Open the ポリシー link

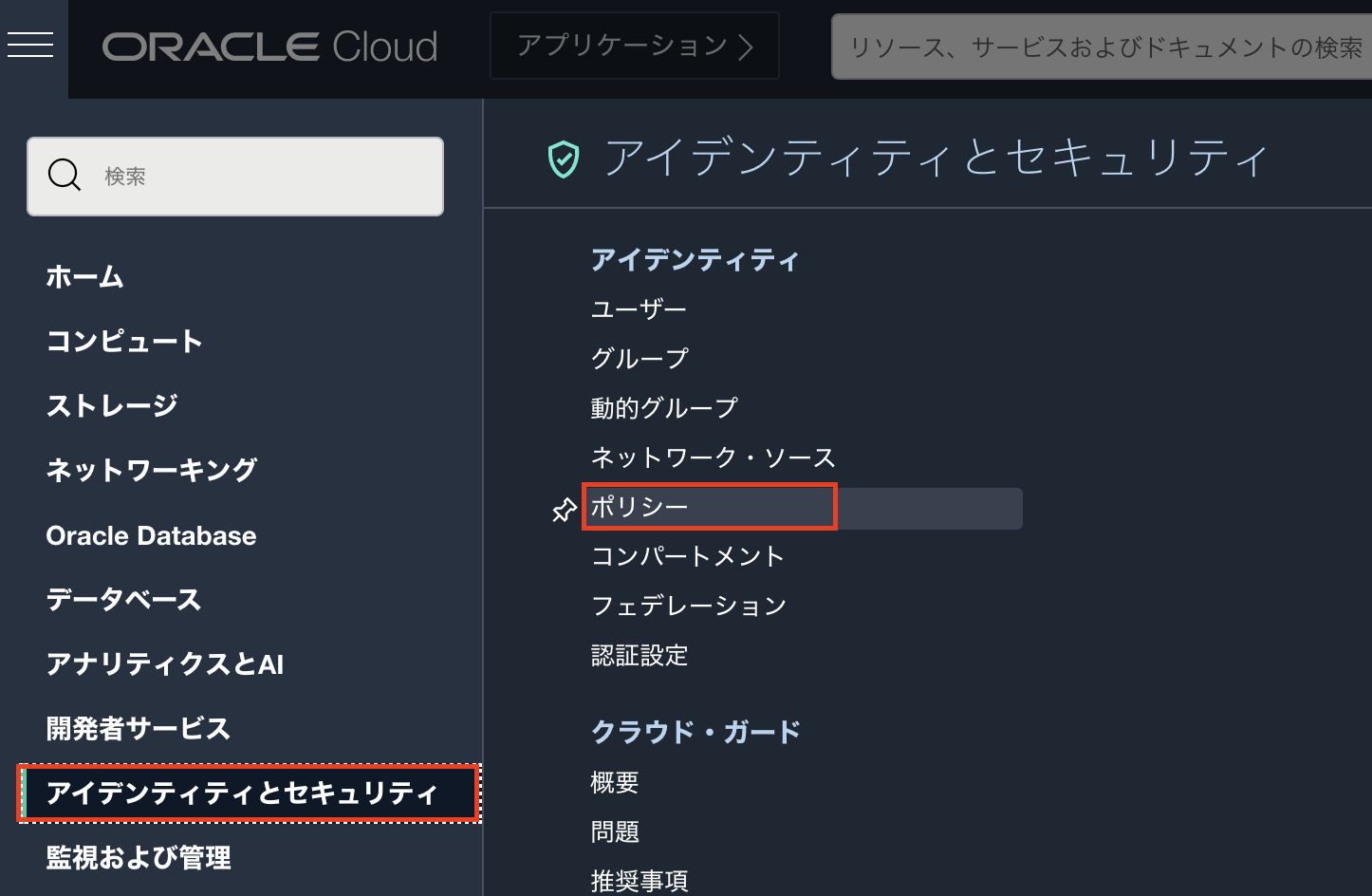640,507
